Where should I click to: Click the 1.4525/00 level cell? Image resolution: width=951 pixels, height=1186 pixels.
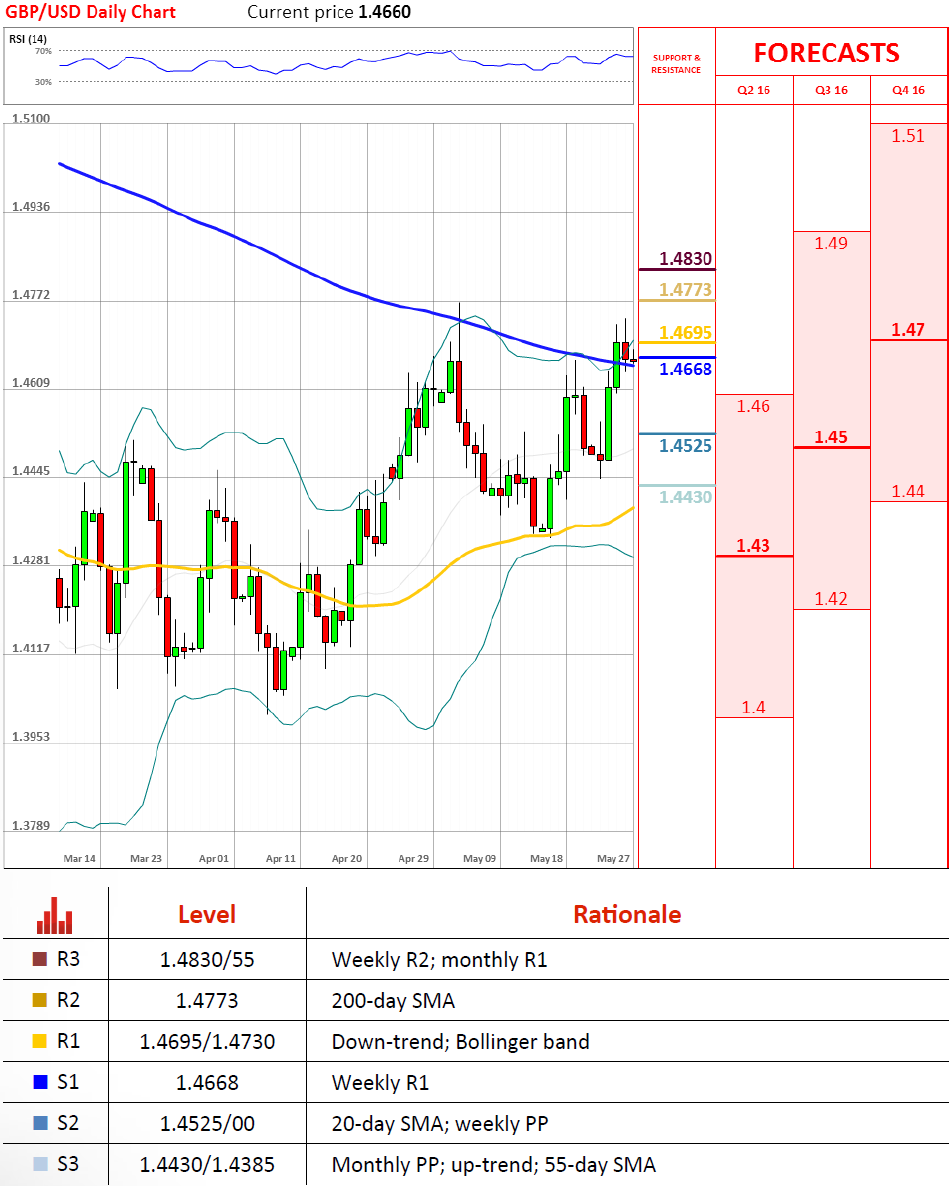[x=207, y=1123]
